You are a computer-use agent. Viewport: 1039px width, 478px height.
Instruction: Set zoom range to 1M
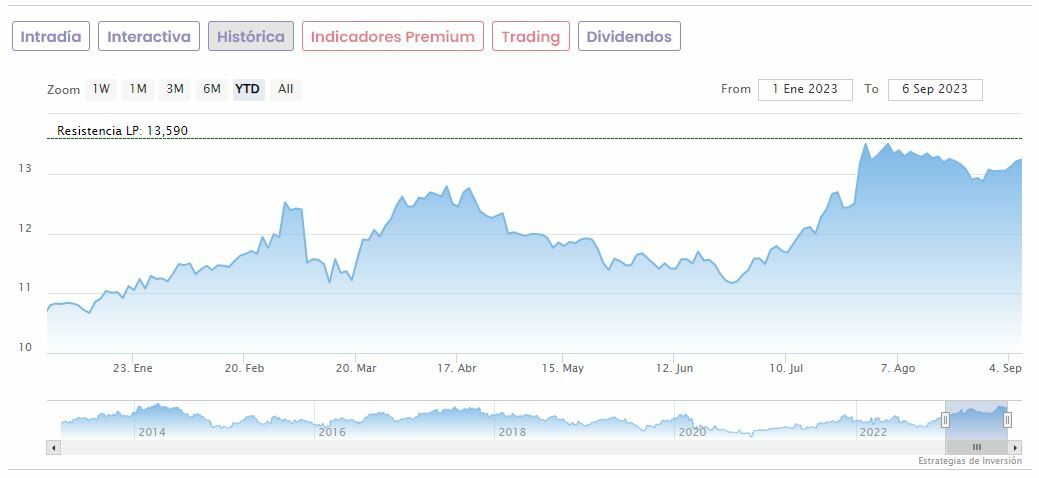point(138,89)
